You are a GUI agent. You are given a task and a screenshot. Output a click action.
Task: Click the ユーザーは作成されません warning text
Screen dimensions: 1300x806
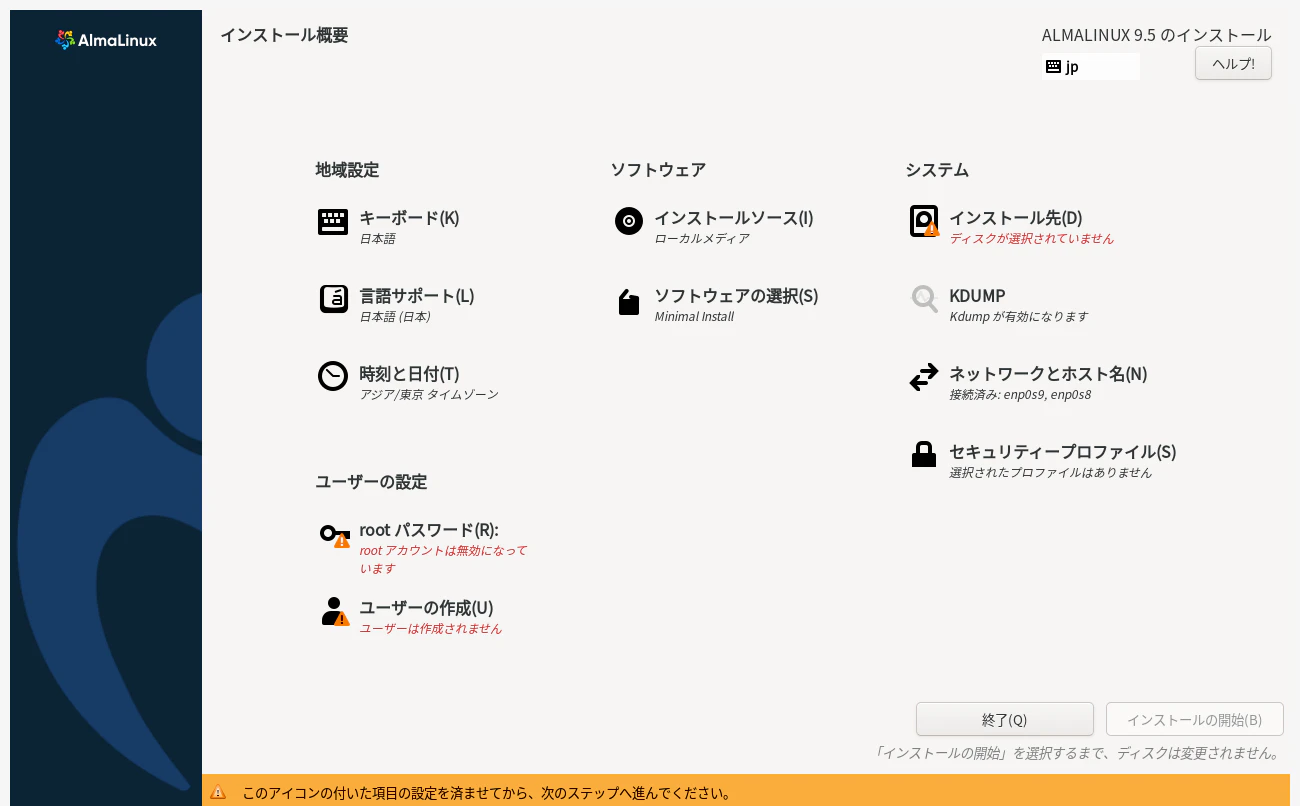click(x=431, y=629)
